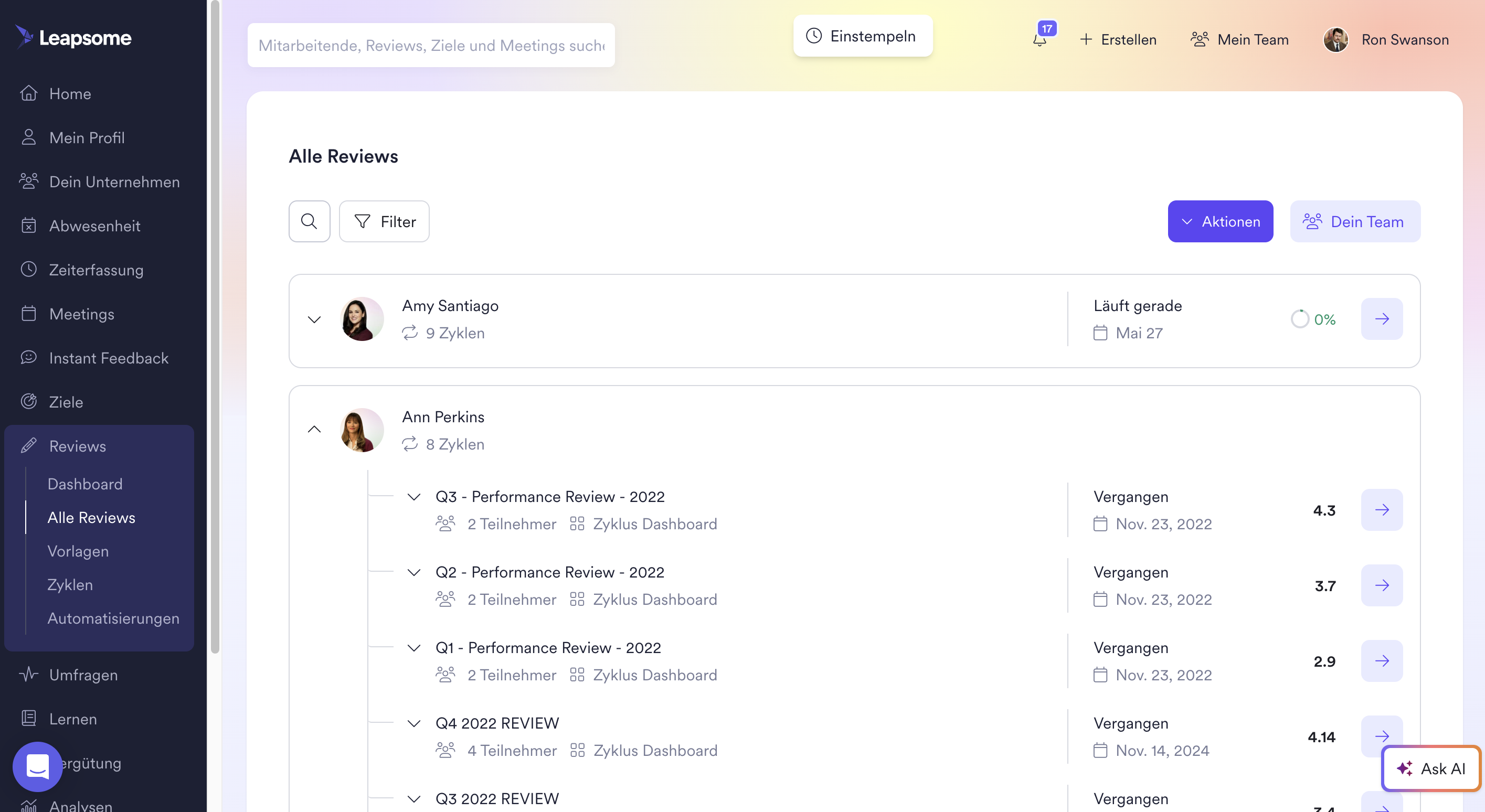Click the global search input field
Screen dimensions: 1485x812
(x=431, y=45)
